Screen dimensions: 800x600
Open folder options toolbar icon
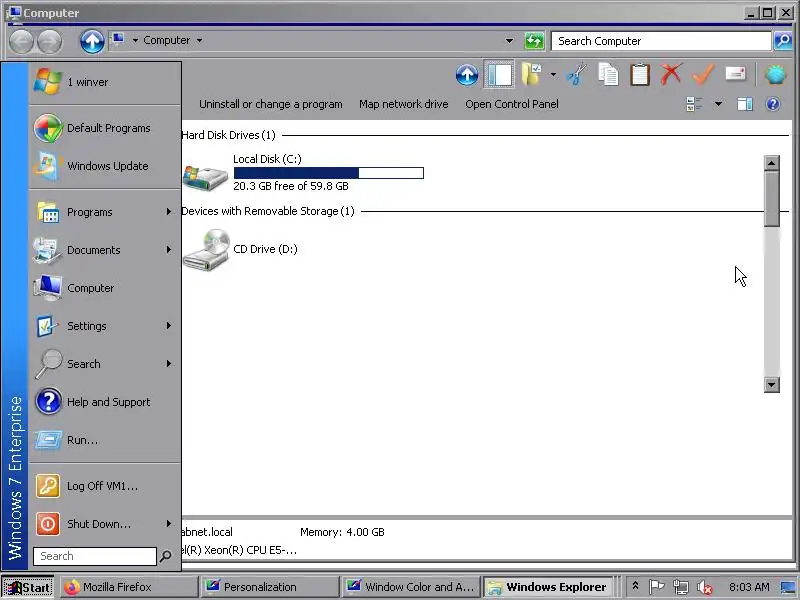[x=532, y=75]
